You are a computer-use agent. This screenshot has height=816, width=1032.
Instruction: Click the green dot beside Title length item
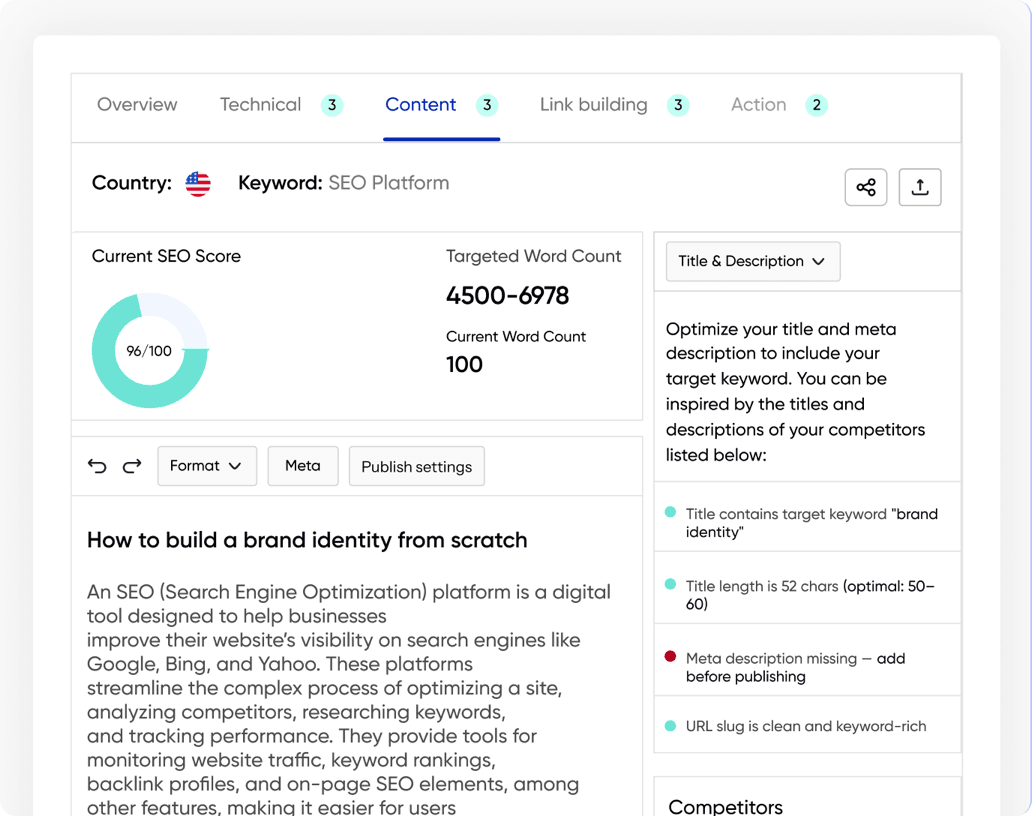tap(671, 584)
